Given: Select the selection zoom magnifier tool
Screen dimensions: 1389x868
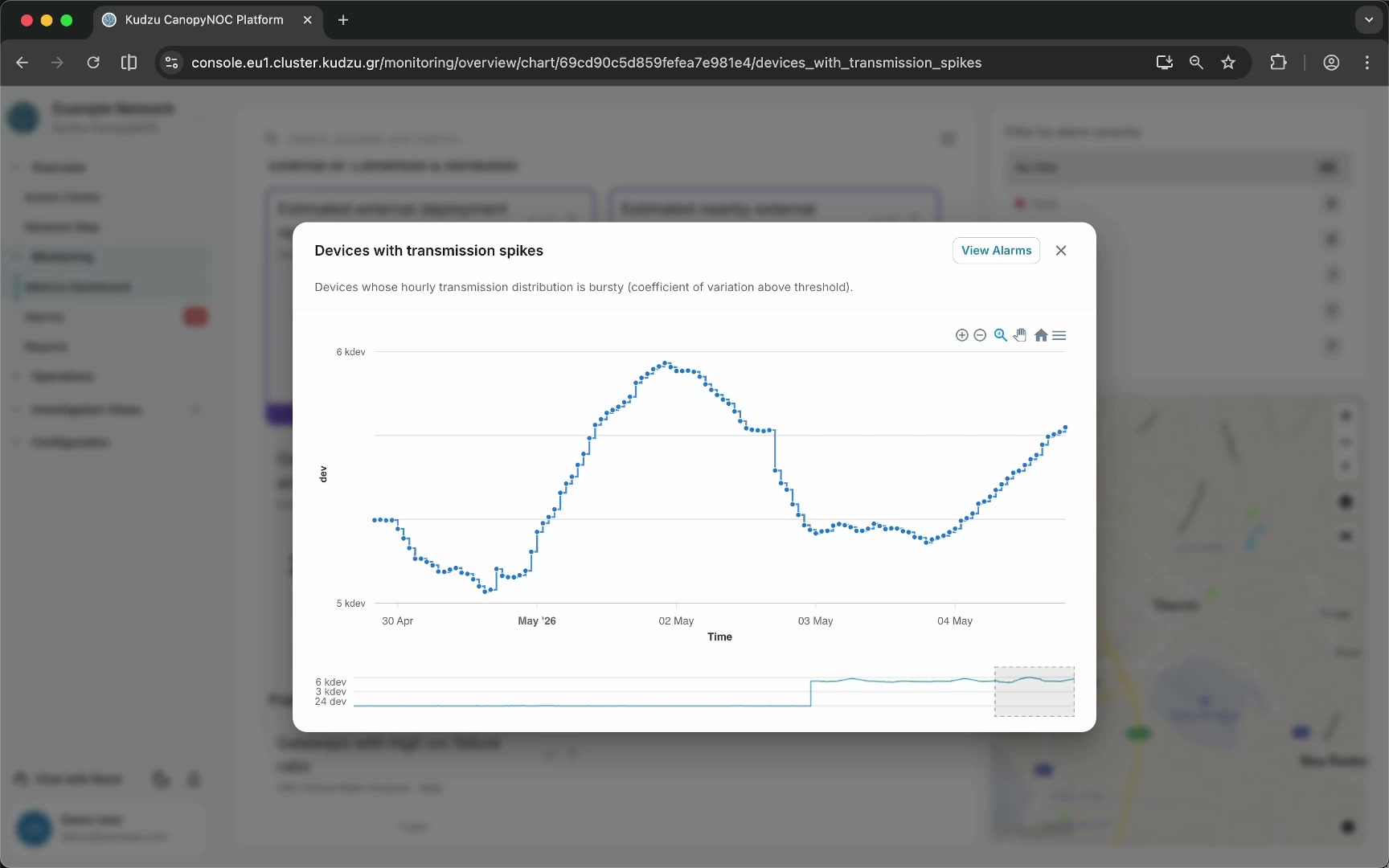Looking at the screenshot, I should click(x=1001, y=335).
